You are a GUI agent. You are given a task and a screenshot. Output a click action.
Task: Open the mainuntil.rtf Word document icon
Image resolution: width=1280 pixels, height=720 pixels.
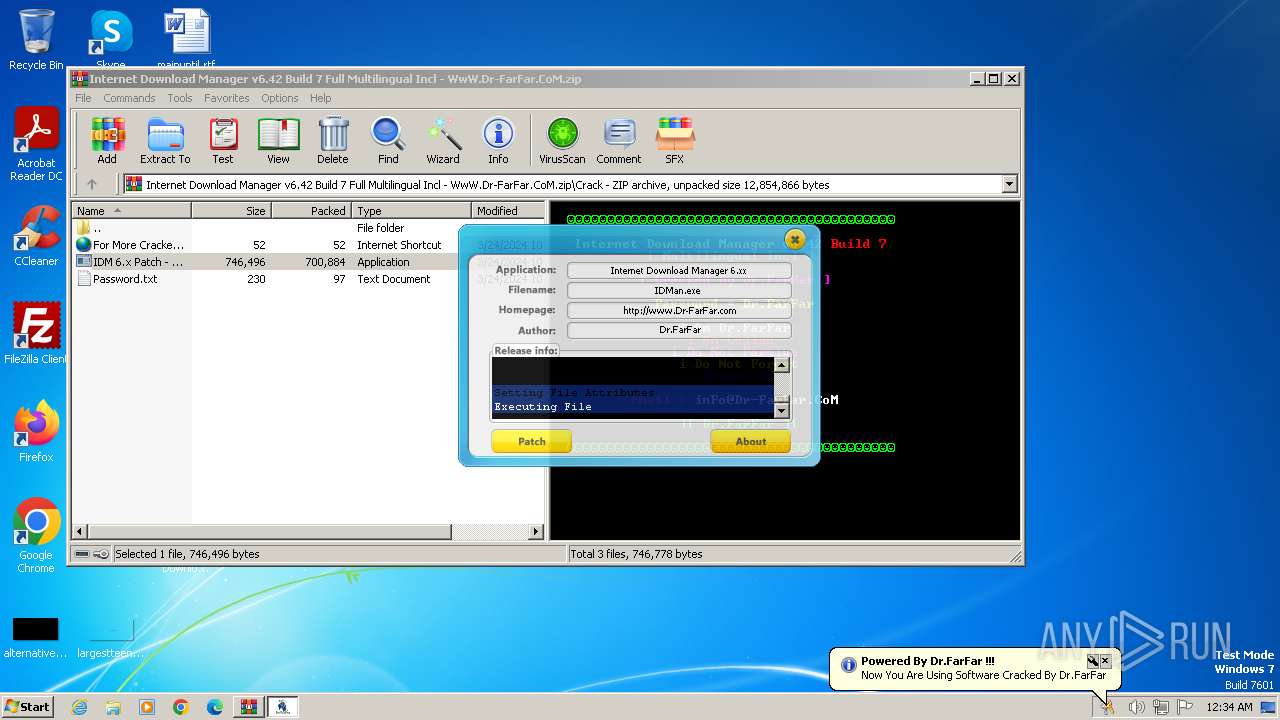tap(187, 38)
